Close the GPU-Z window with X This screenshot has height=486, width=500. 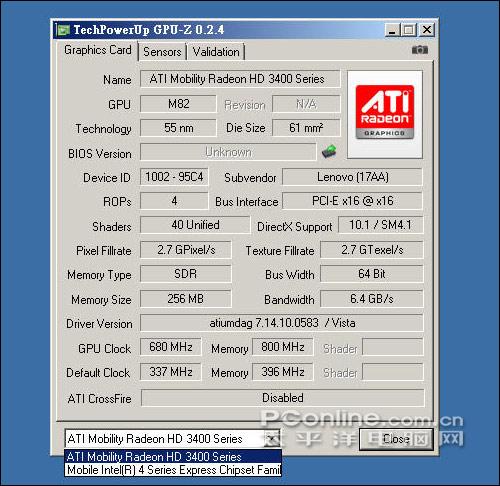coord(427,30)
